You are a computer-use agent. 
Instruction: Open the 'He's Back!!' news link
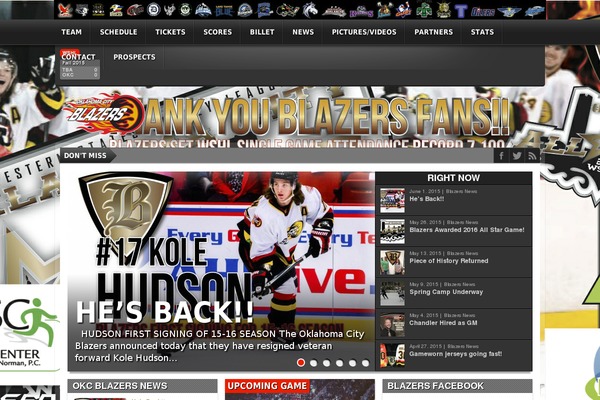click(427, 199)
